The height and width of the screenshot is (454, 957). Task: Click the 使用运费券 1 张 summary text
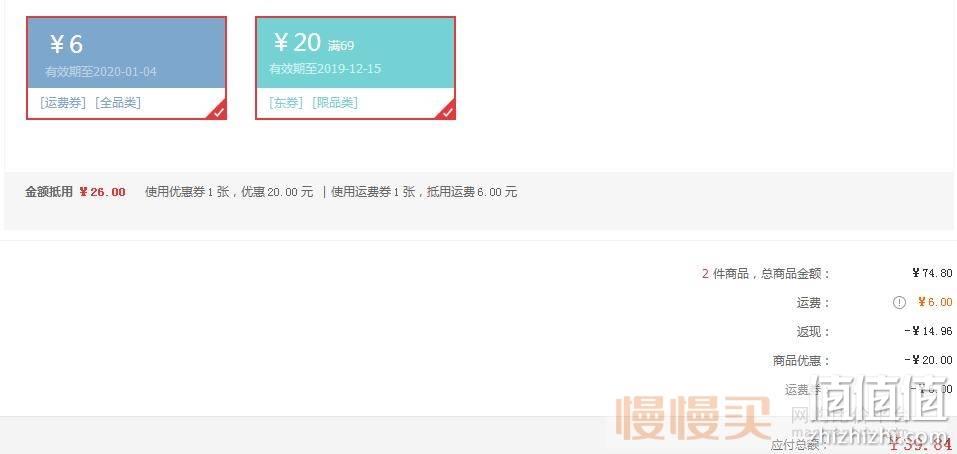pyautogui.click(x=374, y=192)
